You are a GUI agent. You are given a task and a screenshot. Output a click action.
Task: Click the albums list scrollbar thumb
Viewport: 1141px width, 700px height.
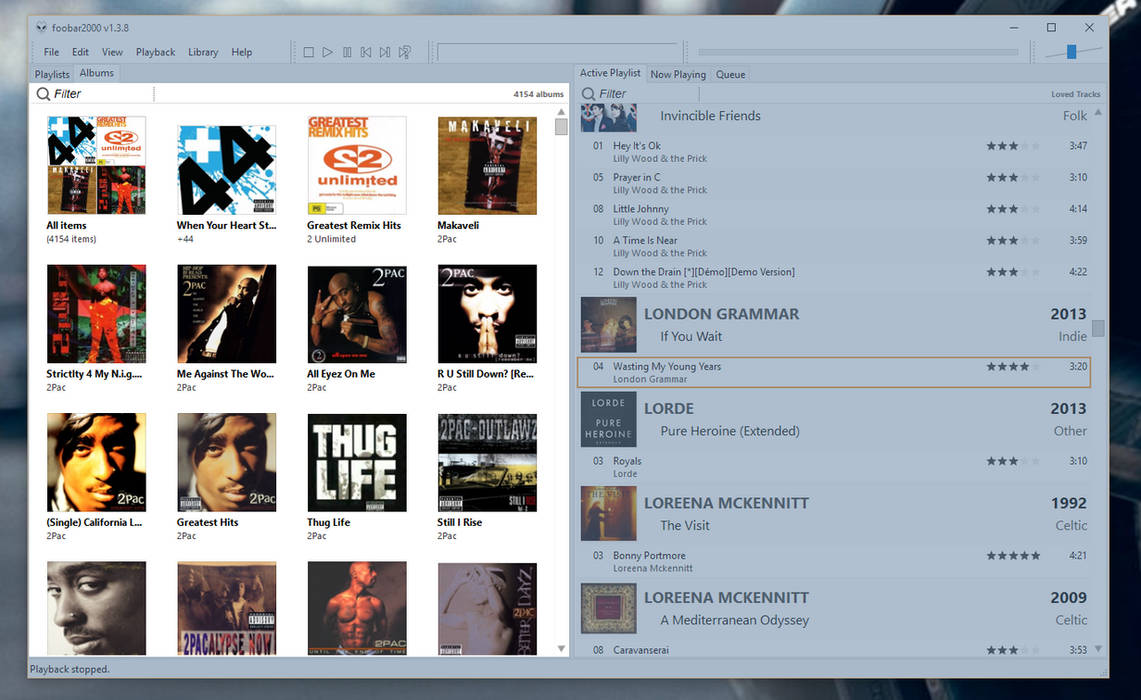[x=561, y=127]
